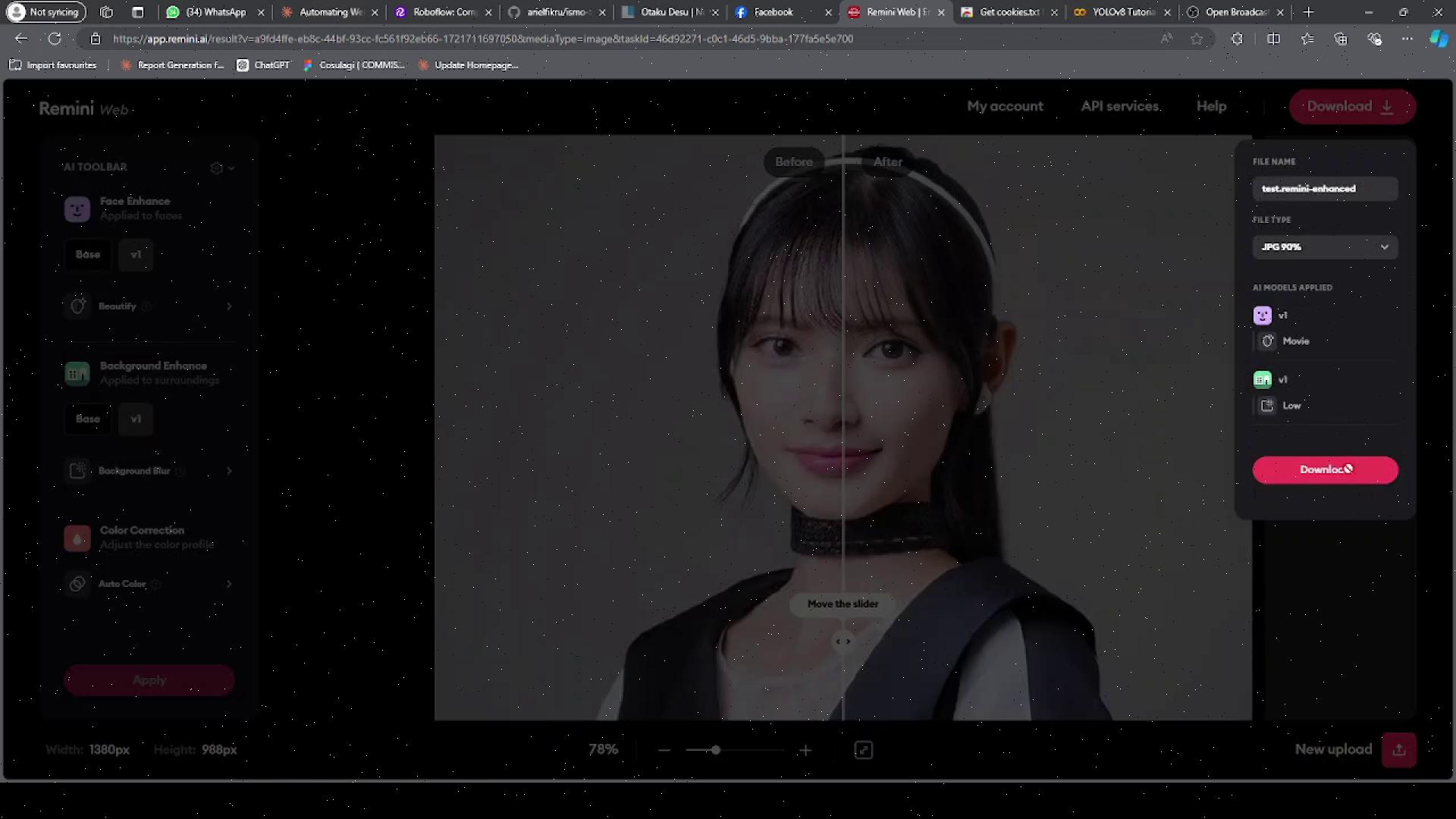Click the Beautify icon in toolbar
1456x819 pixels.
click(x=78, y=306)
